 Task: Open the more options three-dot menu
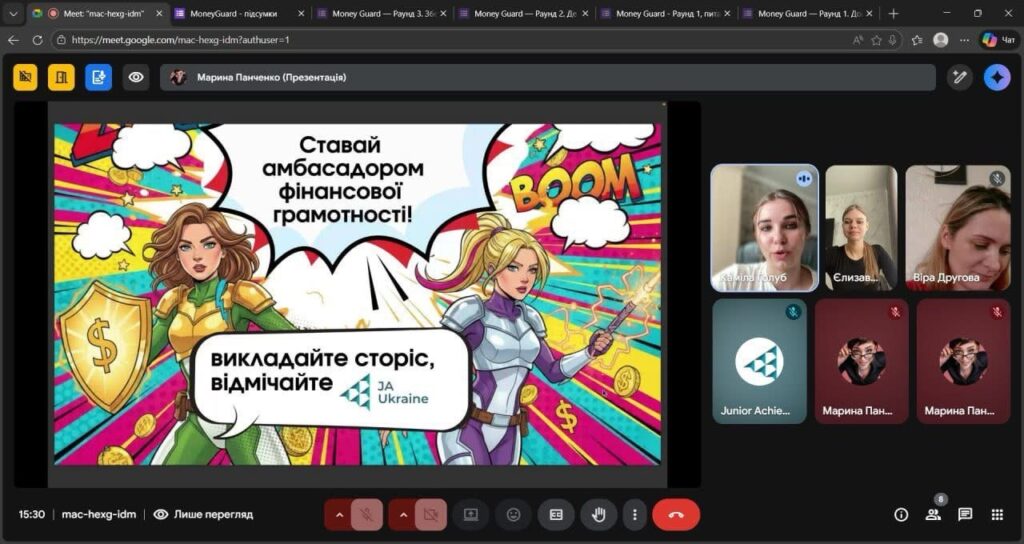pyautogui.click(x=635, y=514)
